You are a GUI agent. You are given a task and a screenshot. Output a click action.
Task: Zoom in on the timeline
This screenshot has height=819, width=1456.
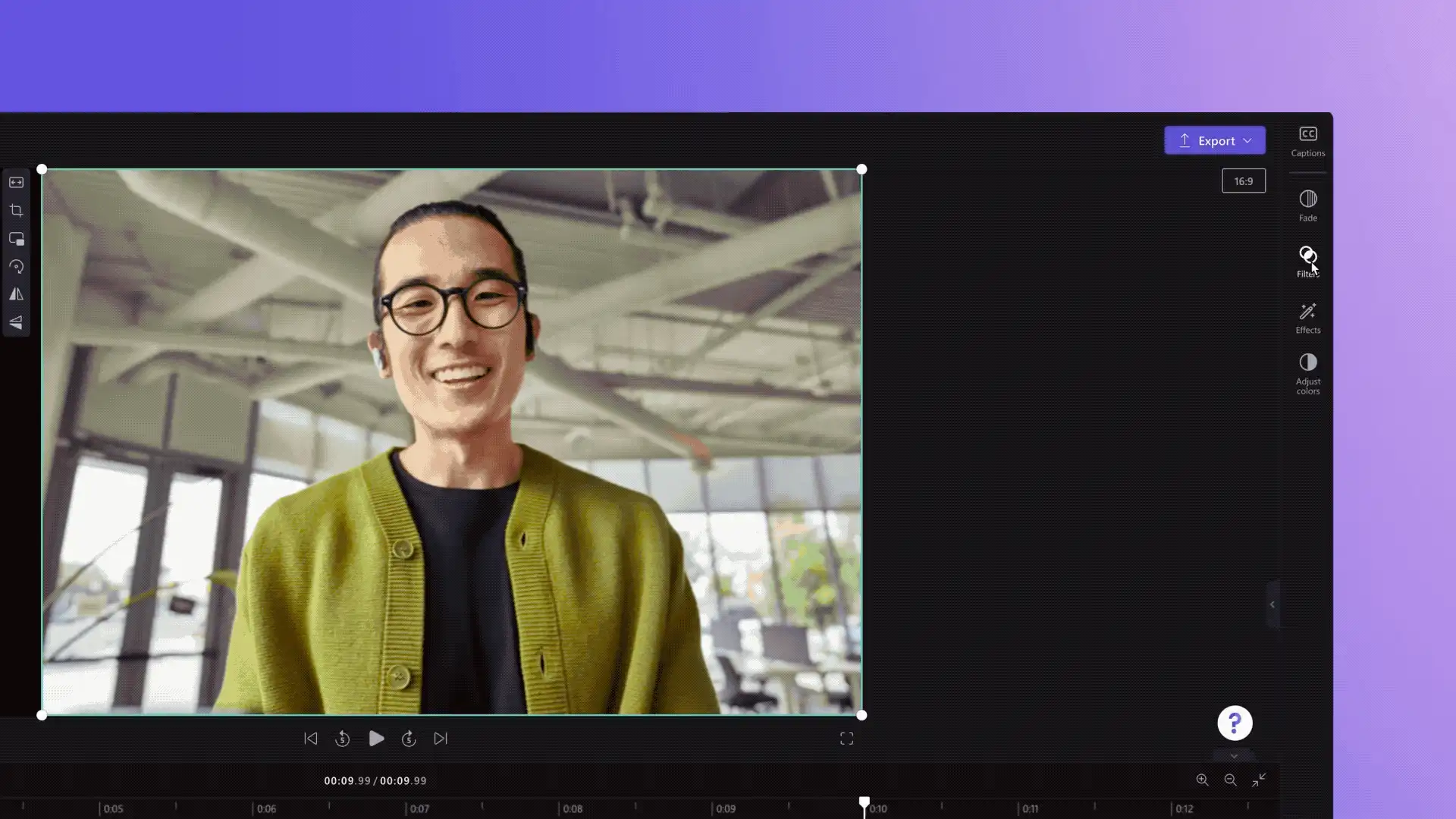(1202, 780)
